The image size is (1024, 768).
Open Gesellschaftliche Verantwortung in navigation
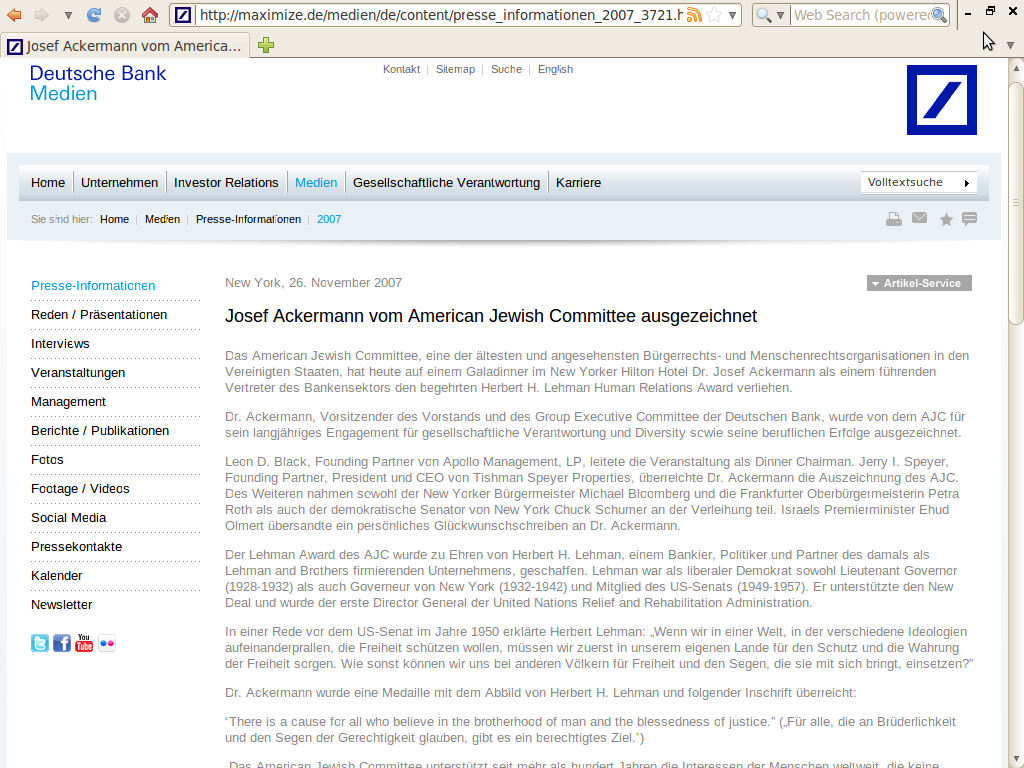click(x=447, y=183)
